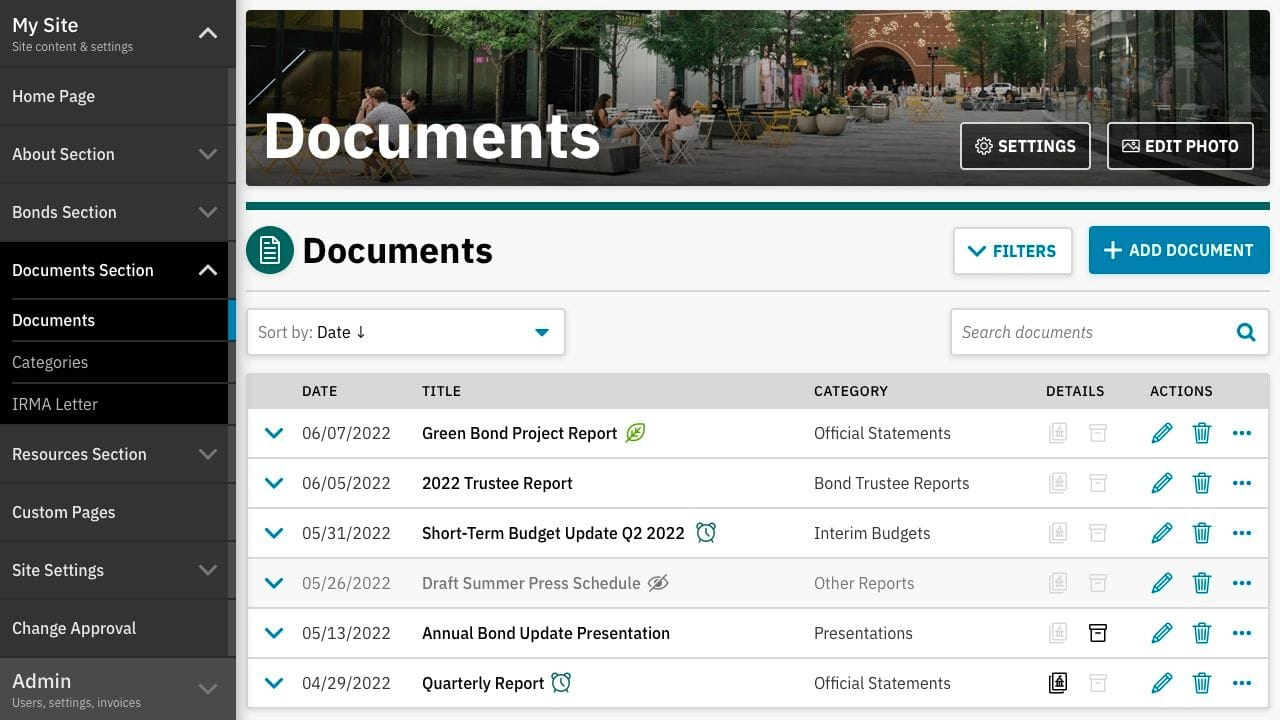1280x720 pixels.
Task: Delete the Short-Term Budget Update Q2 2022
Action: point(1202,533)
